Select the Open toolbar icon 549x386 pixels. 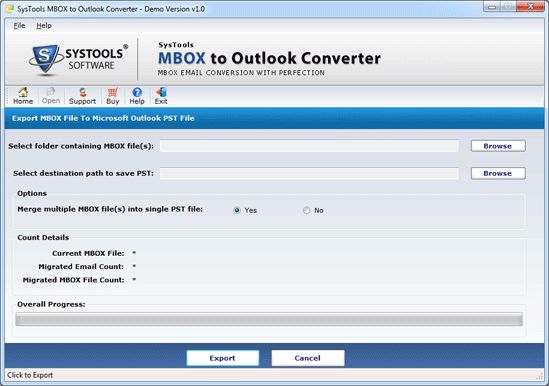pos(51,96)
